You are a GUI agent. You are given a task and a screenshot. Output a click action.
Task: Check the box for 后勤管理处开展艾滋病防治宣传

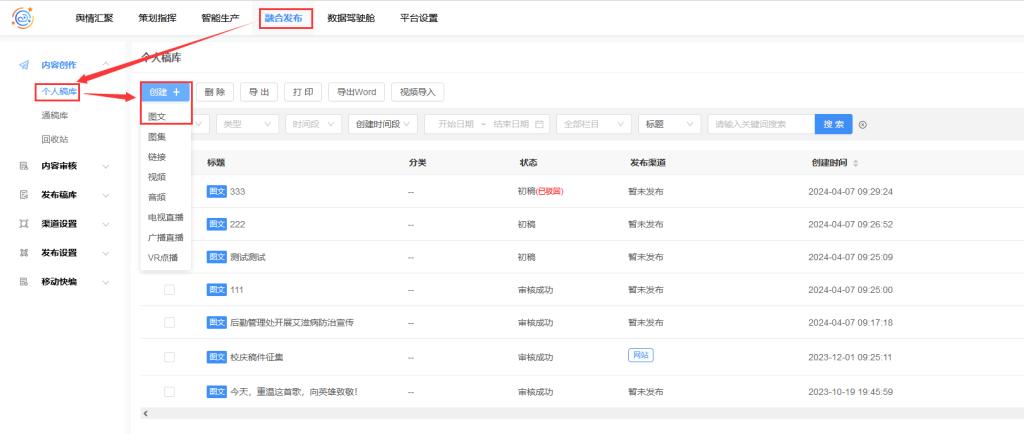(x=169, y=322)
